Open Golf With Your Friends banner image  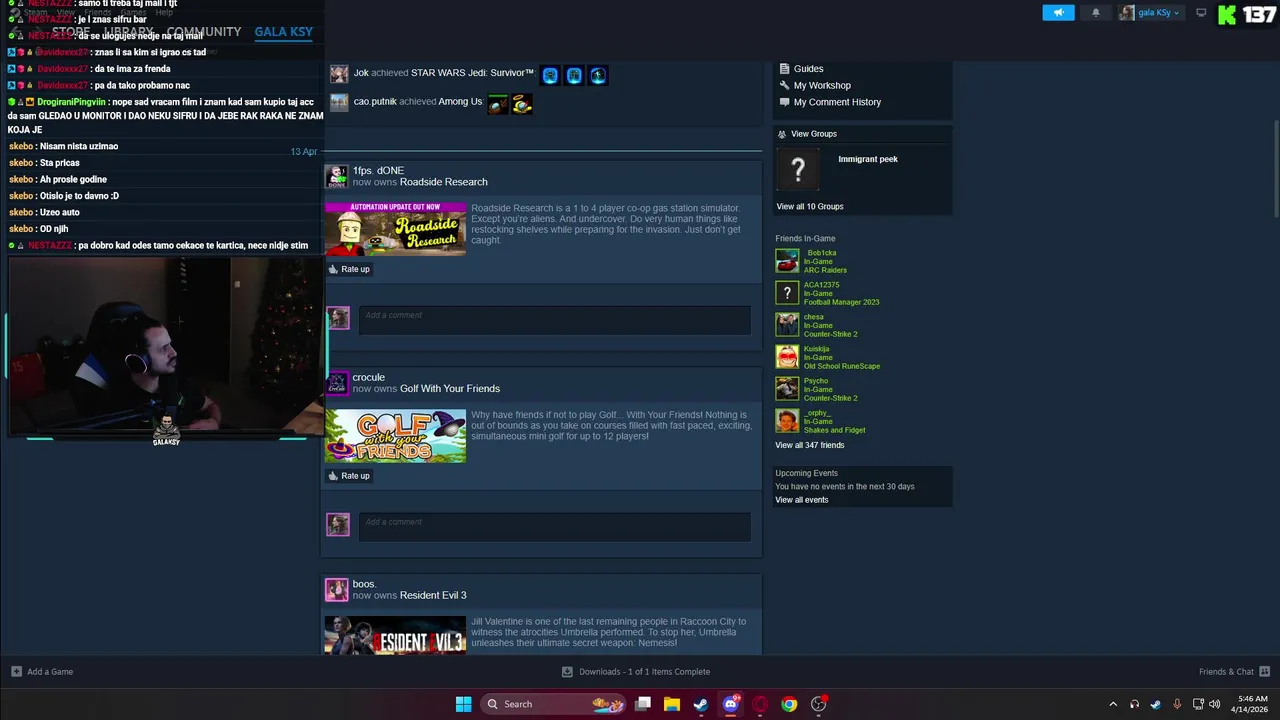click(395, 436)
